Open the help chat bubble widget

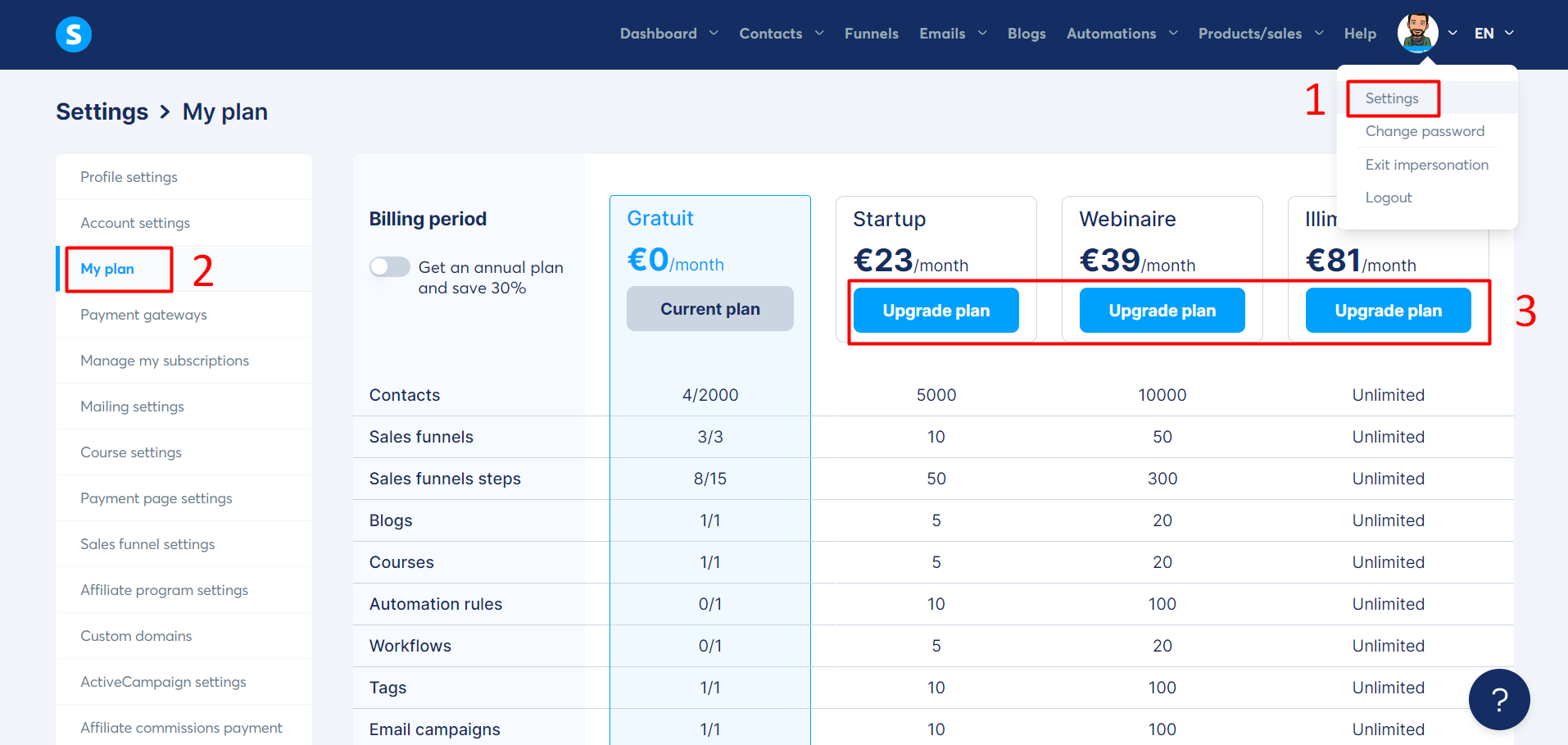(1499, 699)
